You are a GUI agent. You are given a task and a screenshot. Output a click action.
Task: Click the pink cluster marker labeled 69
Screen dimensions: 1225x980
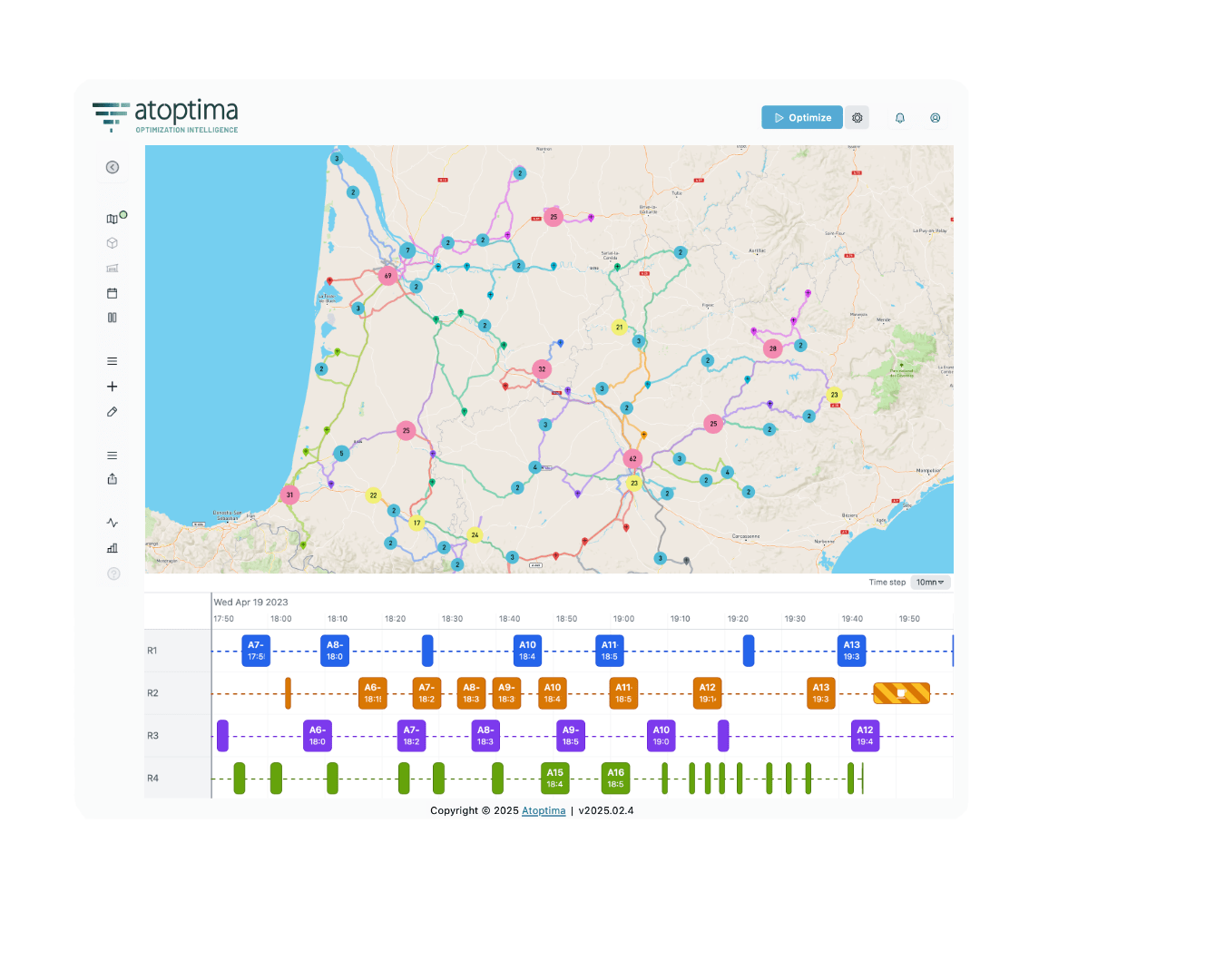click(x=388, y=276)
